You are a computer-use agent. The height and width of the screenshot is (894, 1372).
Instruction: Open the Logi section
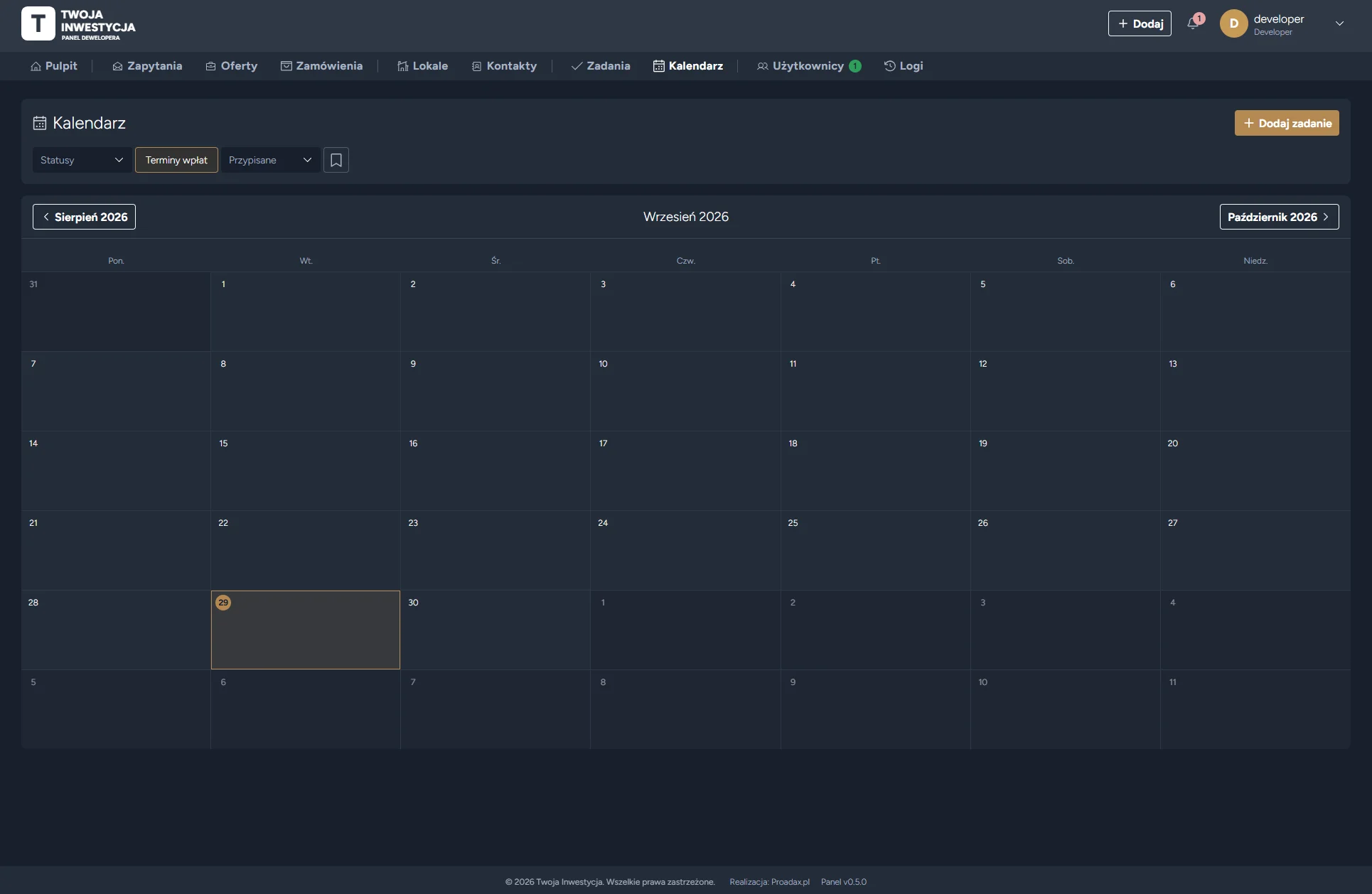tap(904, 66)
